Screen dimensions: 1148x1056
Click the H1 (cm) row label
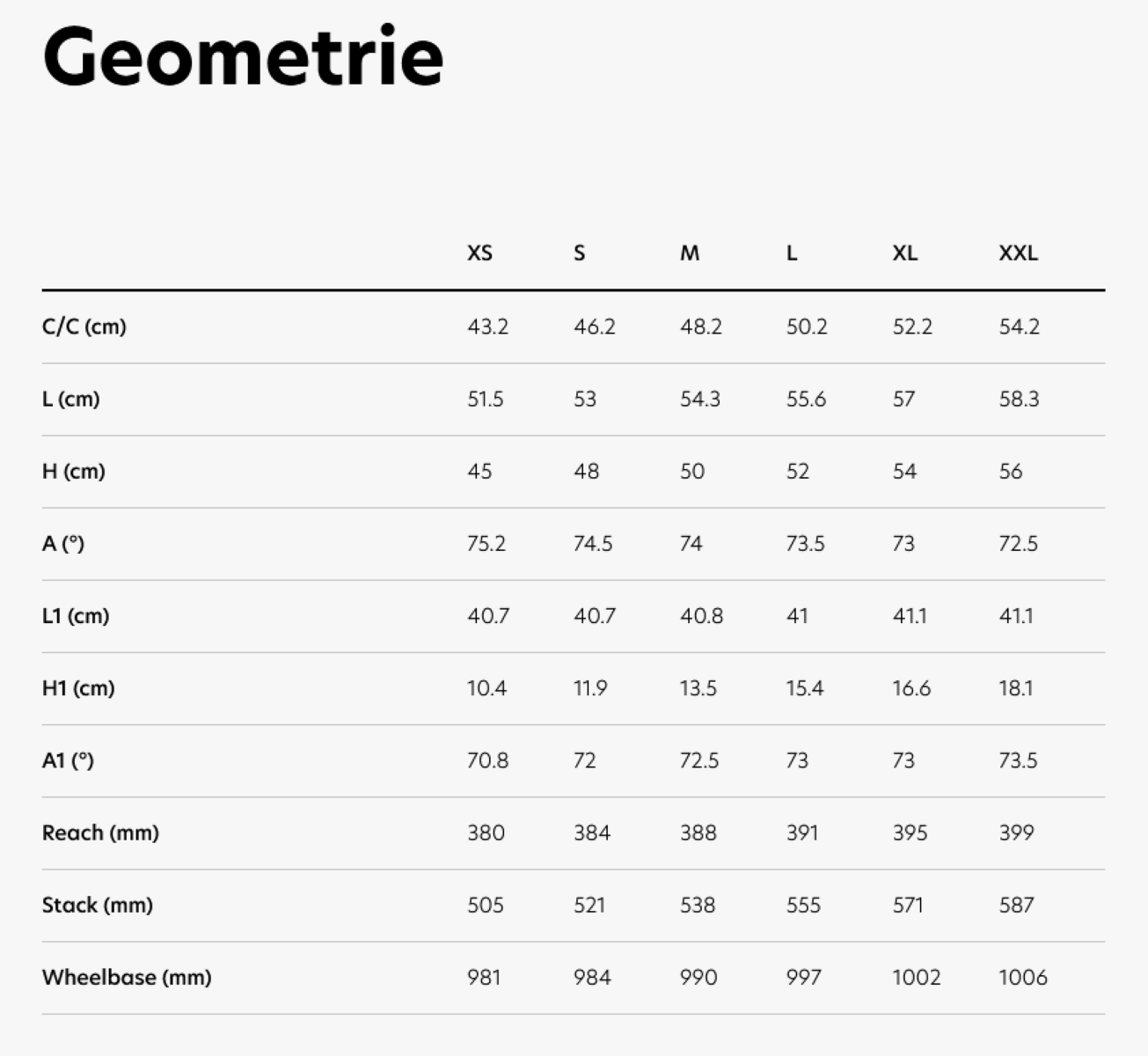tap(78, 688)
